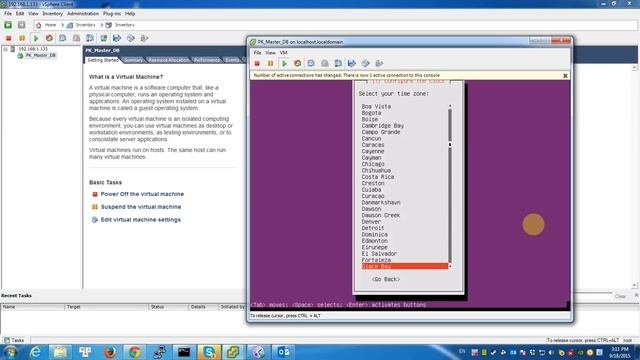Switch to the Summary tab
This screenshot has height=360, width=640.
pyautogui.click(x=133, y=60)
